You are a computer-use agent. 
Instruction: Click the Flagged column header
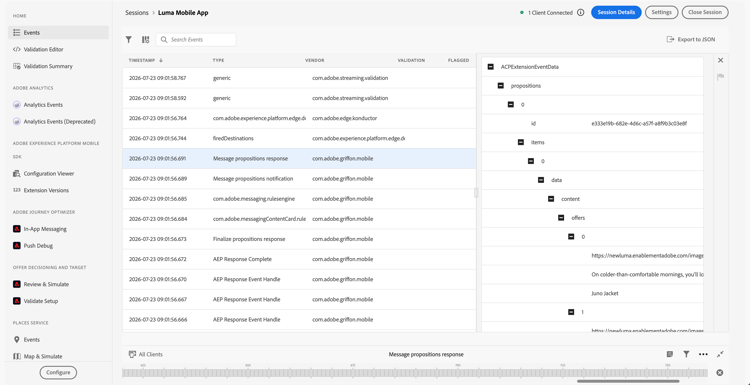coord(459,61)
